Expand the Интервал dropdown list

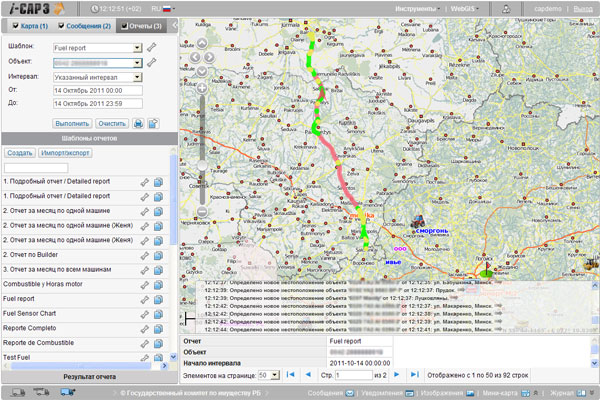[136, 77]
